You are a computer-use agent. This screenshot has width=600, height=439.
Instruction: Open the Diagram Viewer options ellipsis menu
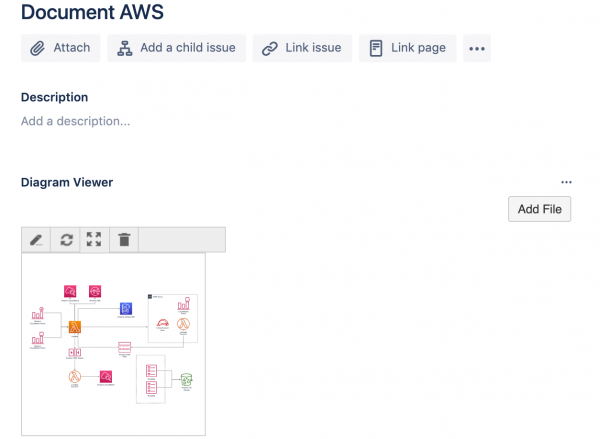[x=567, y=183]
